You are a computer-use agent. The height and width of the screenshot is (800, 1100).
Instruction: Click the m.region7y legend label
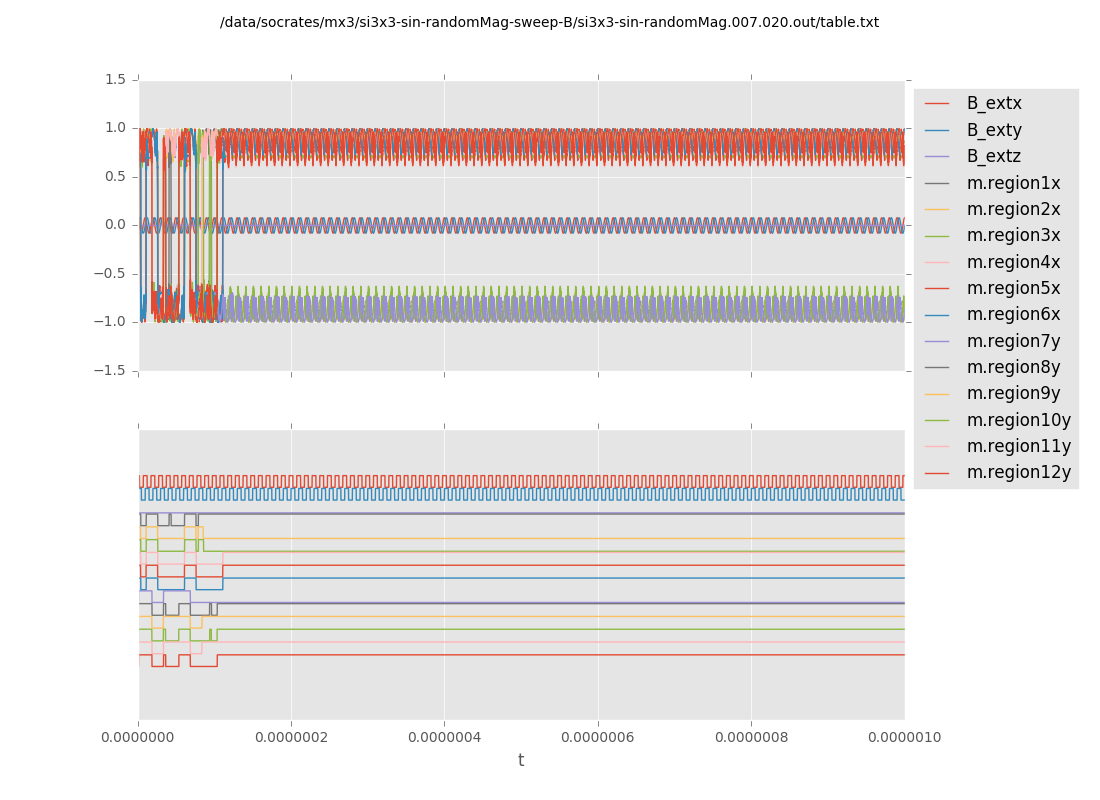point(1013,341)
